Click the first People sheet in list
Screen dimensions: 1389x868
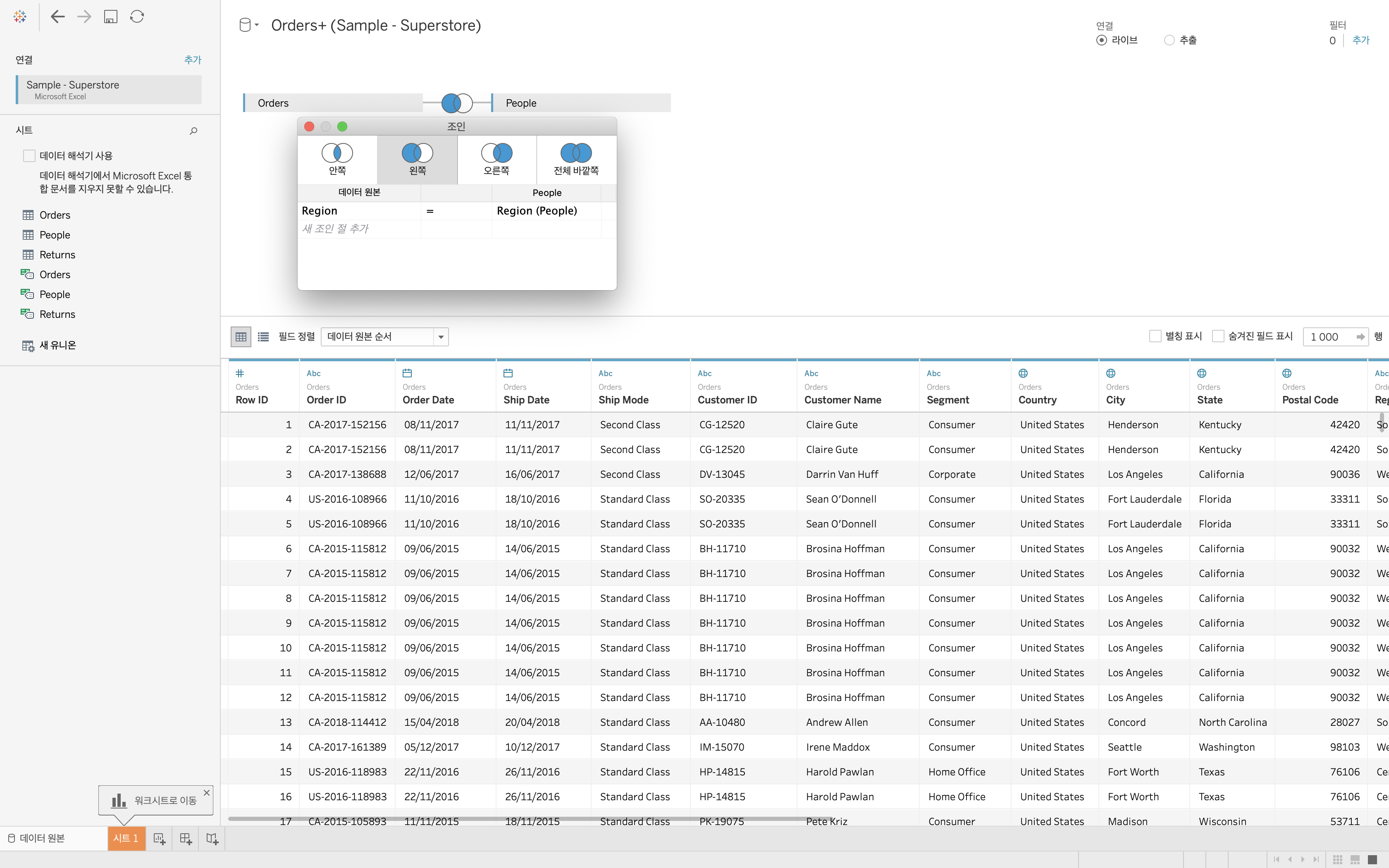[55, 235]
